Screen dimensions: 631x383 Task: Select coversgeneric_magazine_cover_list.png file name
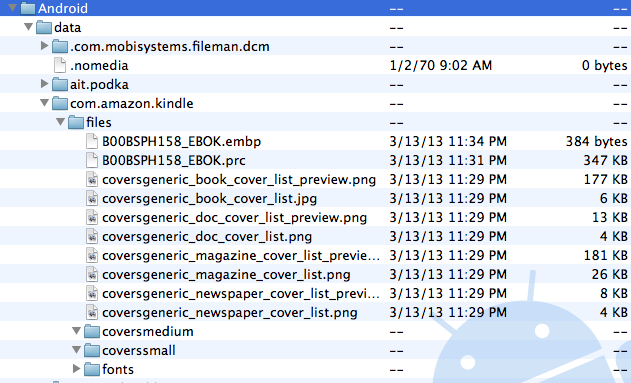tap(226, 275)
